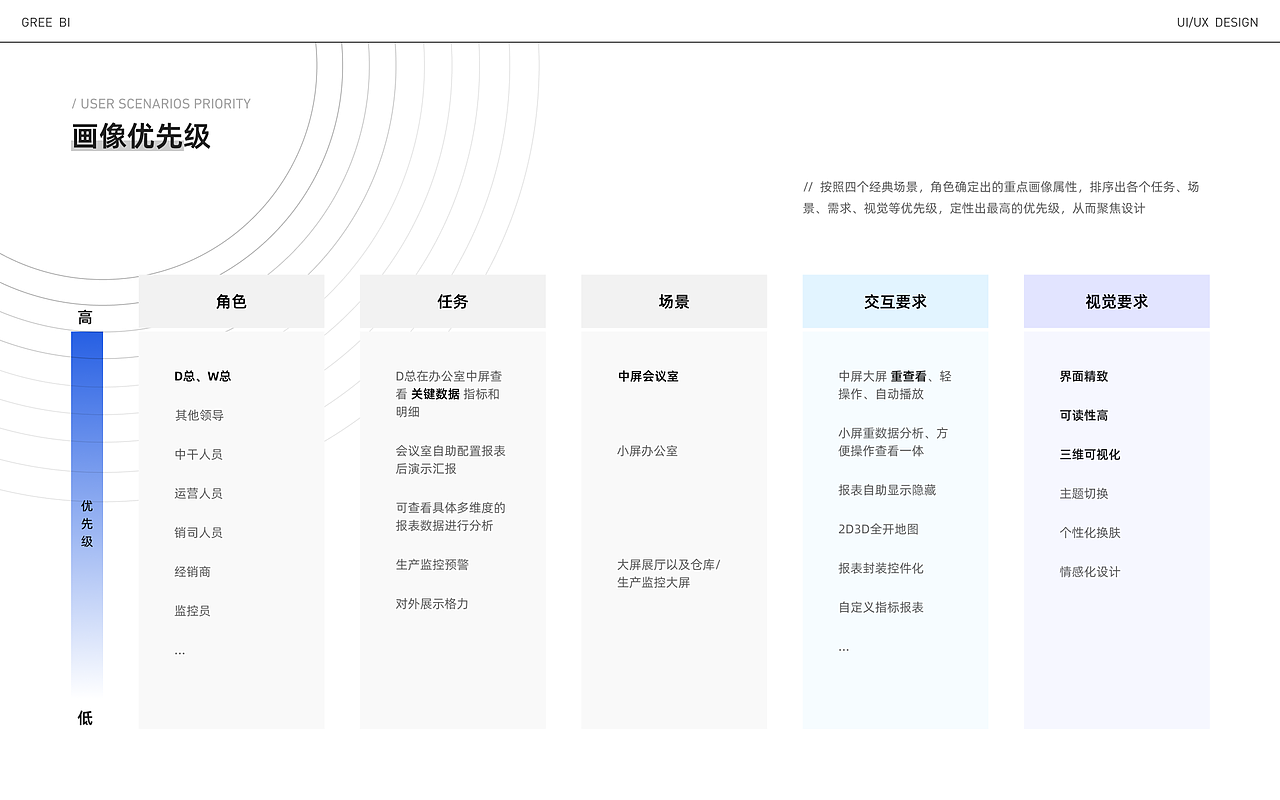This screenshot has width=1280, height=800.
Task: Select the 界面精致 visual requirement
Action: (x=1084, y=376)
